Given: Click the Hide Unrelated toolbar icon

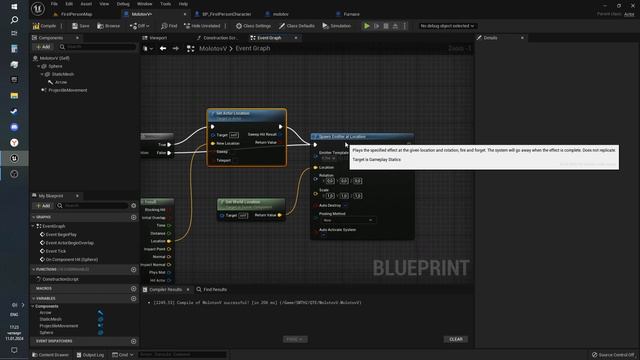Looking at the screenshot, I should tap(187, 26).
